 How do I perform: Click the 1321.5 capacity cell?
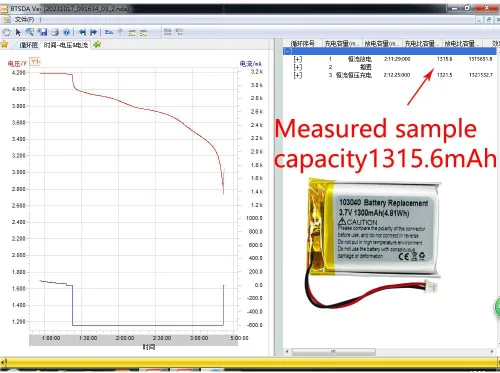(x=444, y=75)
